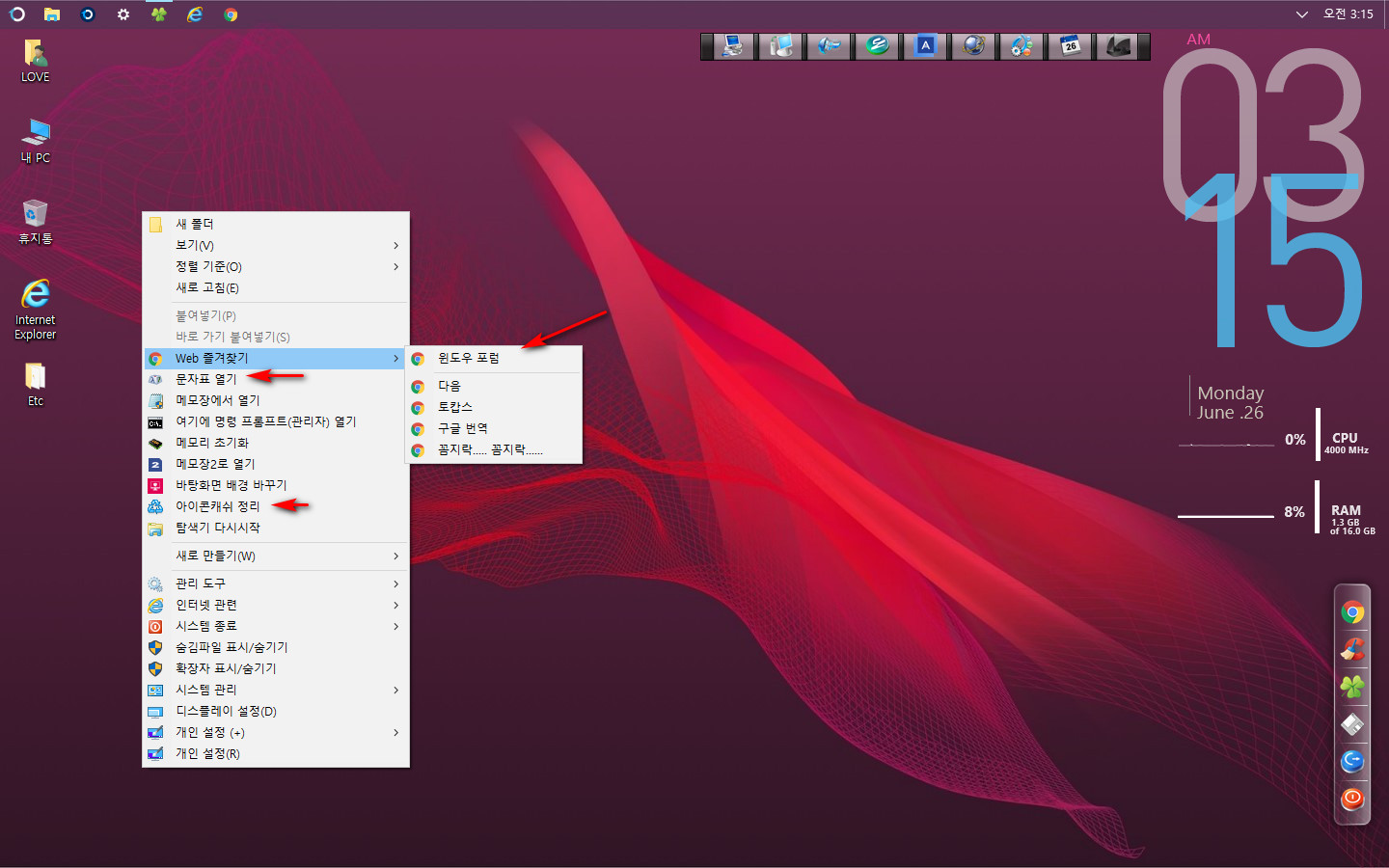
Task: Click the computer-with-network icon in the launcher bar
Action: tap(732, 46)
